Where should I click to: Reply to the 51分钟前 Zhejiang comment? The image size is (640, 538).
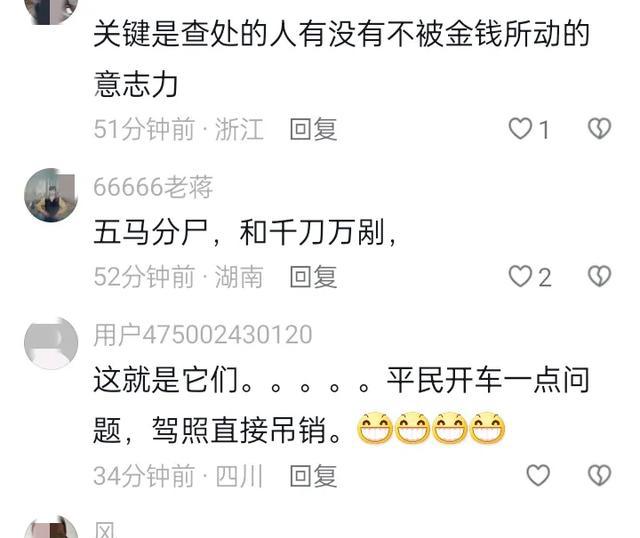pyautogui.click(x=313, y=129)
